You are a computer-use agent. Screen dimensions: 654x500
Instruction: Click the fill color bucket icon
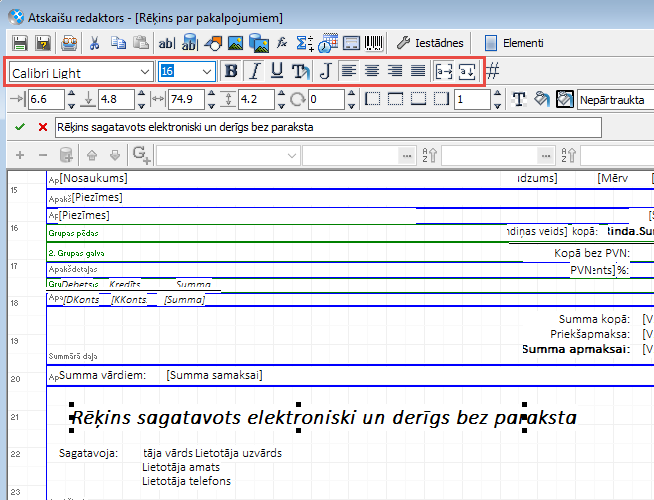click(x=542, y=99)
